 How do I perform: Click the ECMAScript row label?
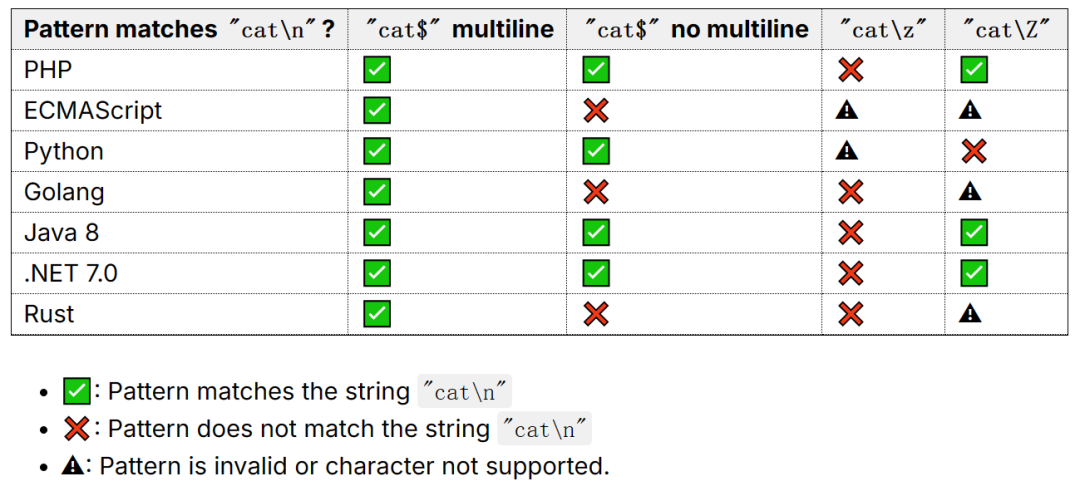point(93,110)
